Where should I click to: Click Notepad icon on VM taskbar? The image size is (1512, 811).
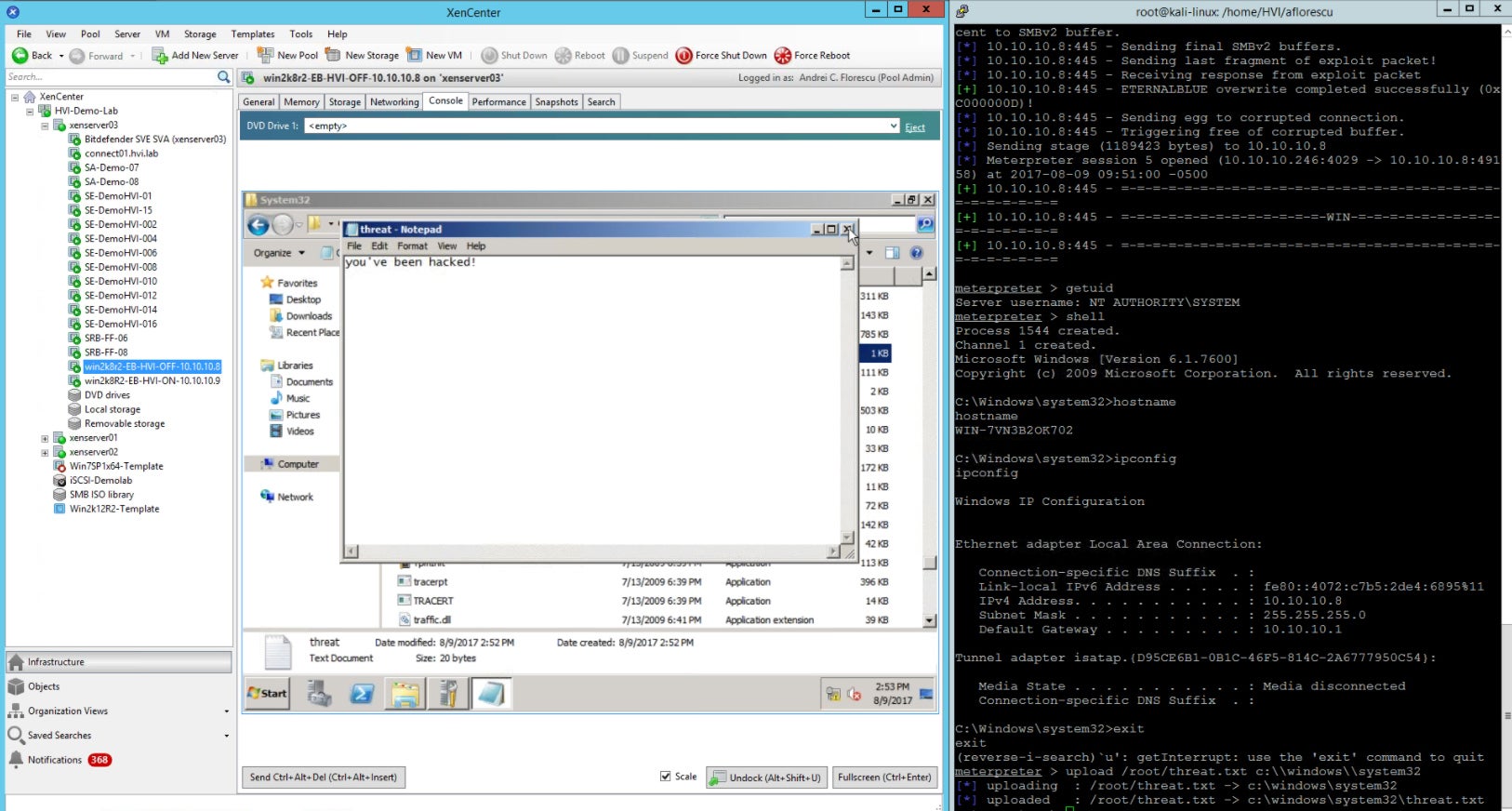pyautogui.click(x=490, y=694)
